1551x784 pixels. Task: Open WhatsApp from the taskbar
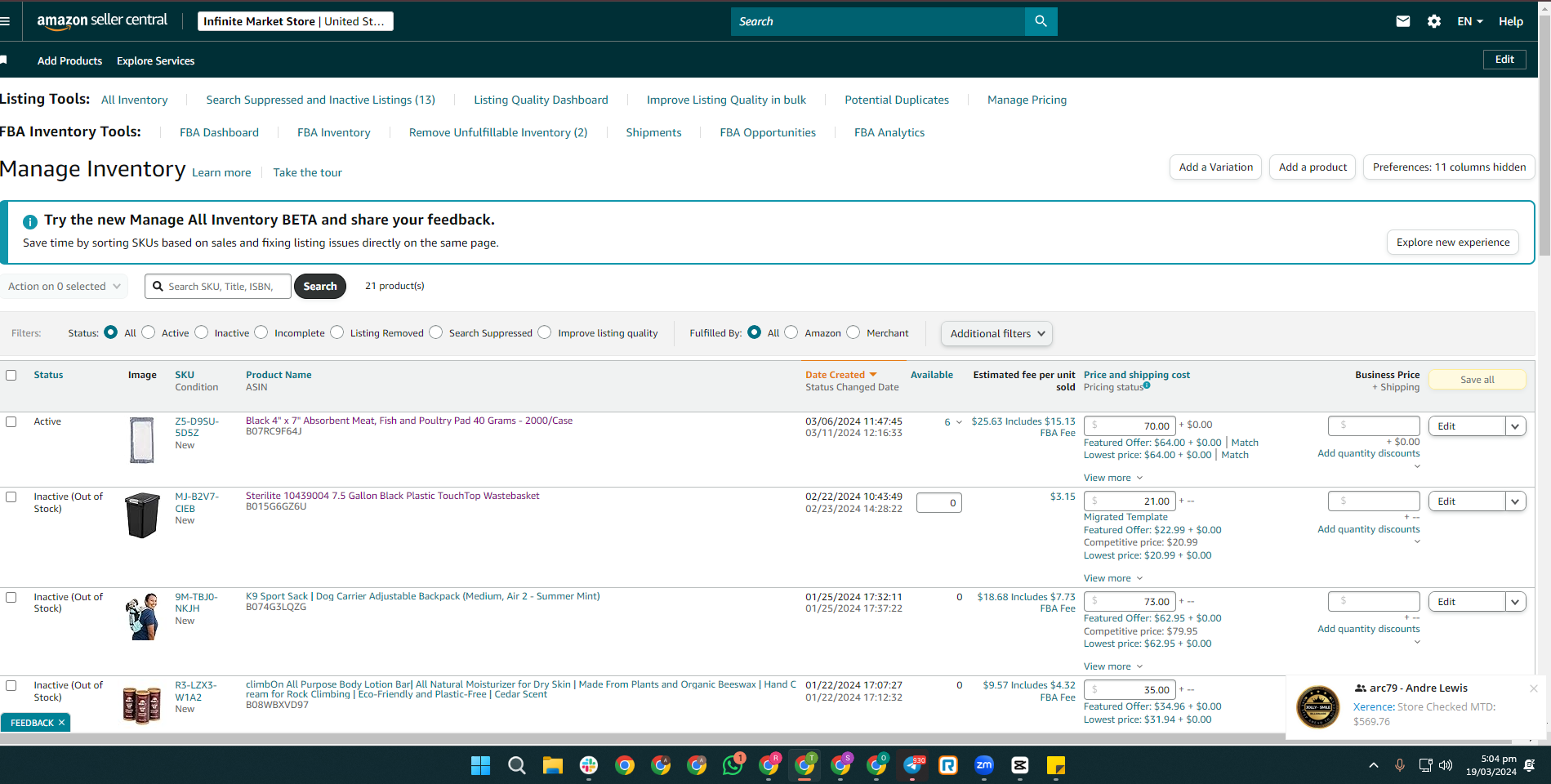tap(733, 765)
